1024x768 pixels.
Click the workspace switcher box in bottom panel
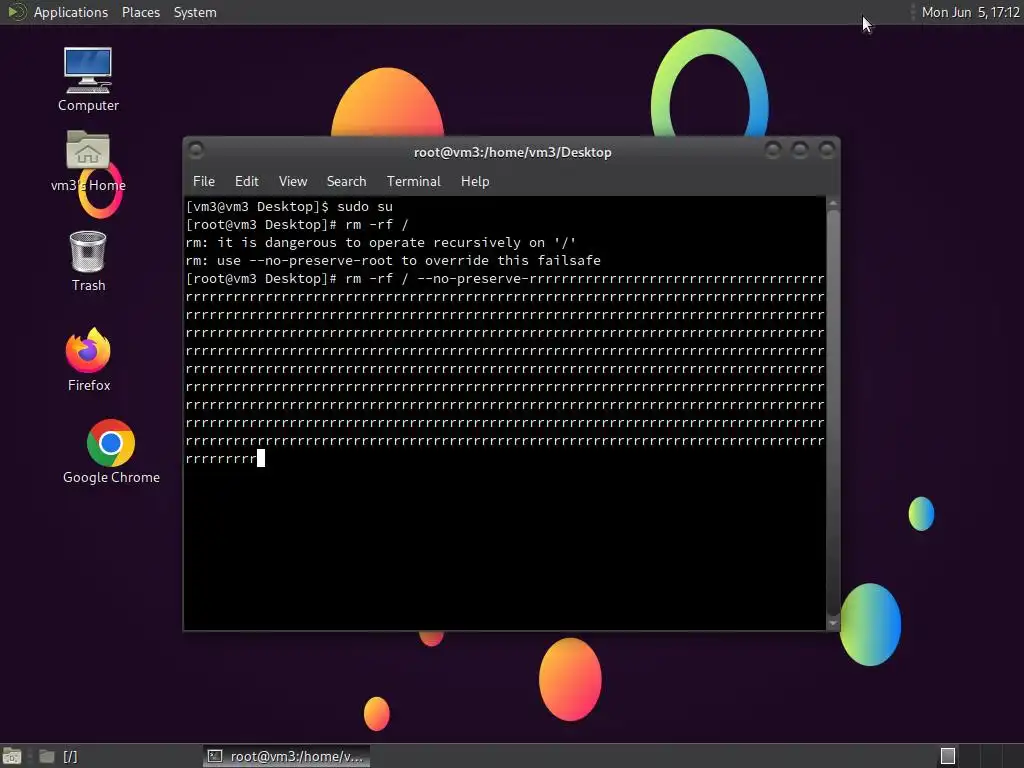coord(948,756)
